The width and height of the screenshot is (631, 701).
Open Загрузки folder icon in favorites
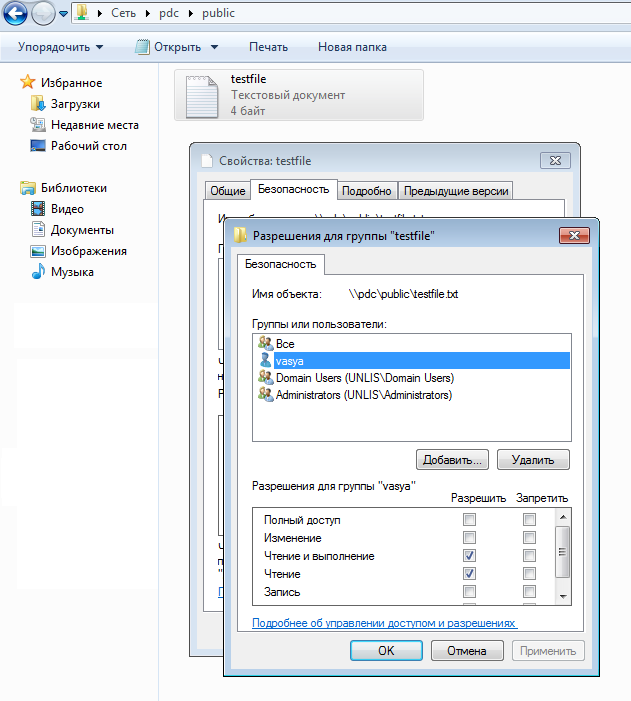(38, 104)
